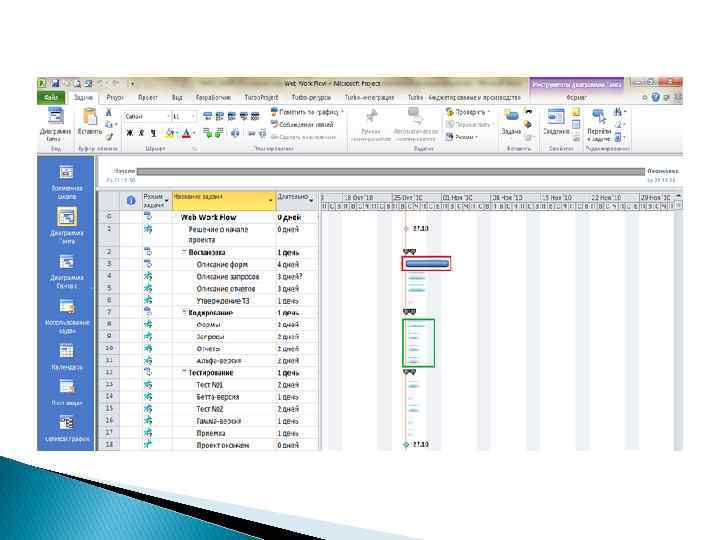Click the 3 дней? duration cell

(x=297, y=276)
